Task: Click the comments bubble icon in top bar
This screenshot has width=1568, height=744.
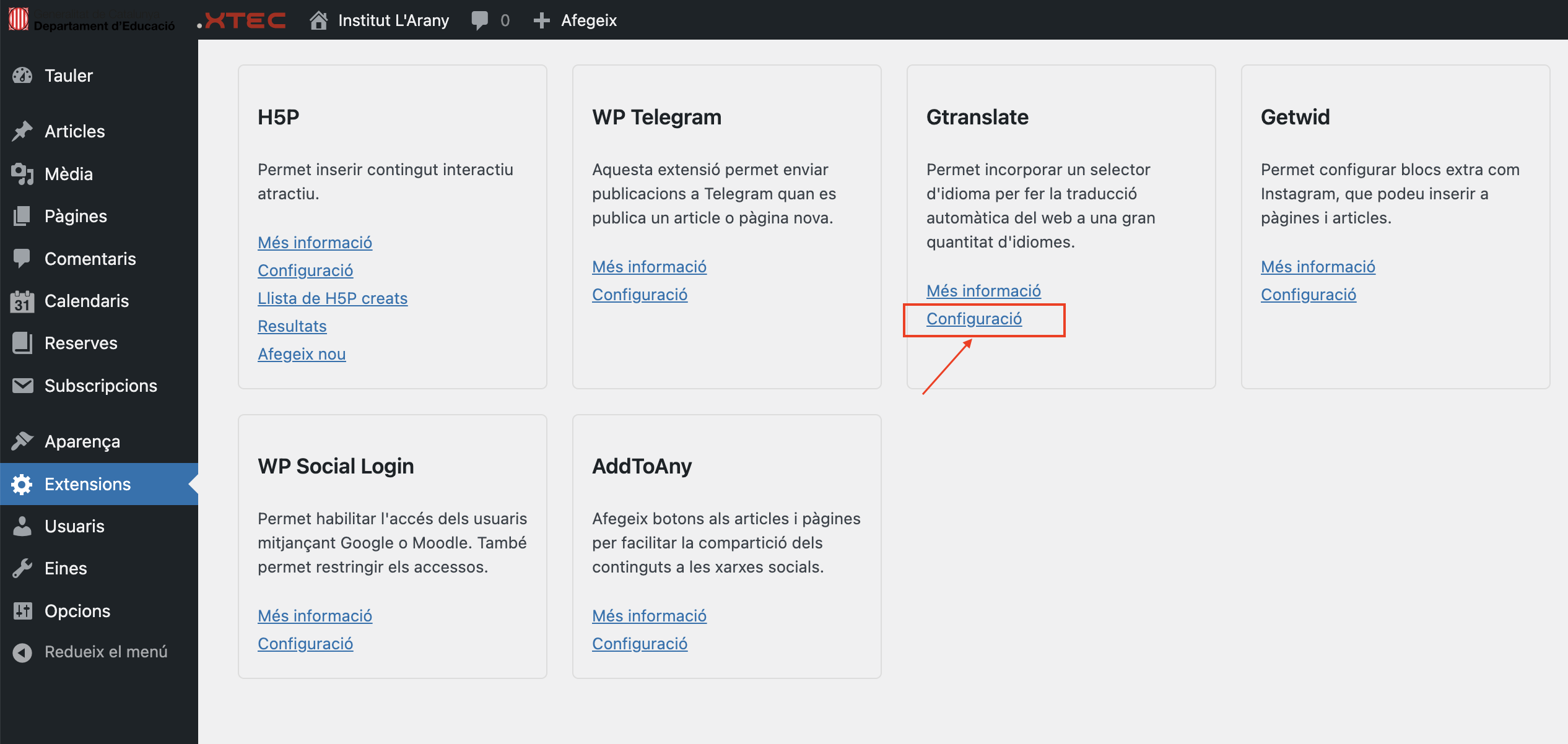Action: [x=479, y=20]
